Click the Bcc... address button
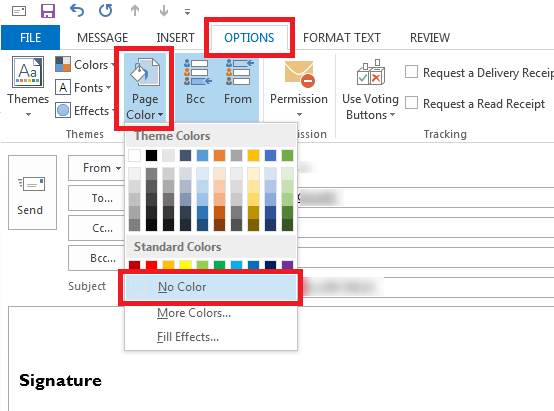This screenshot has height=411, width=554. (x=96, y=258)
